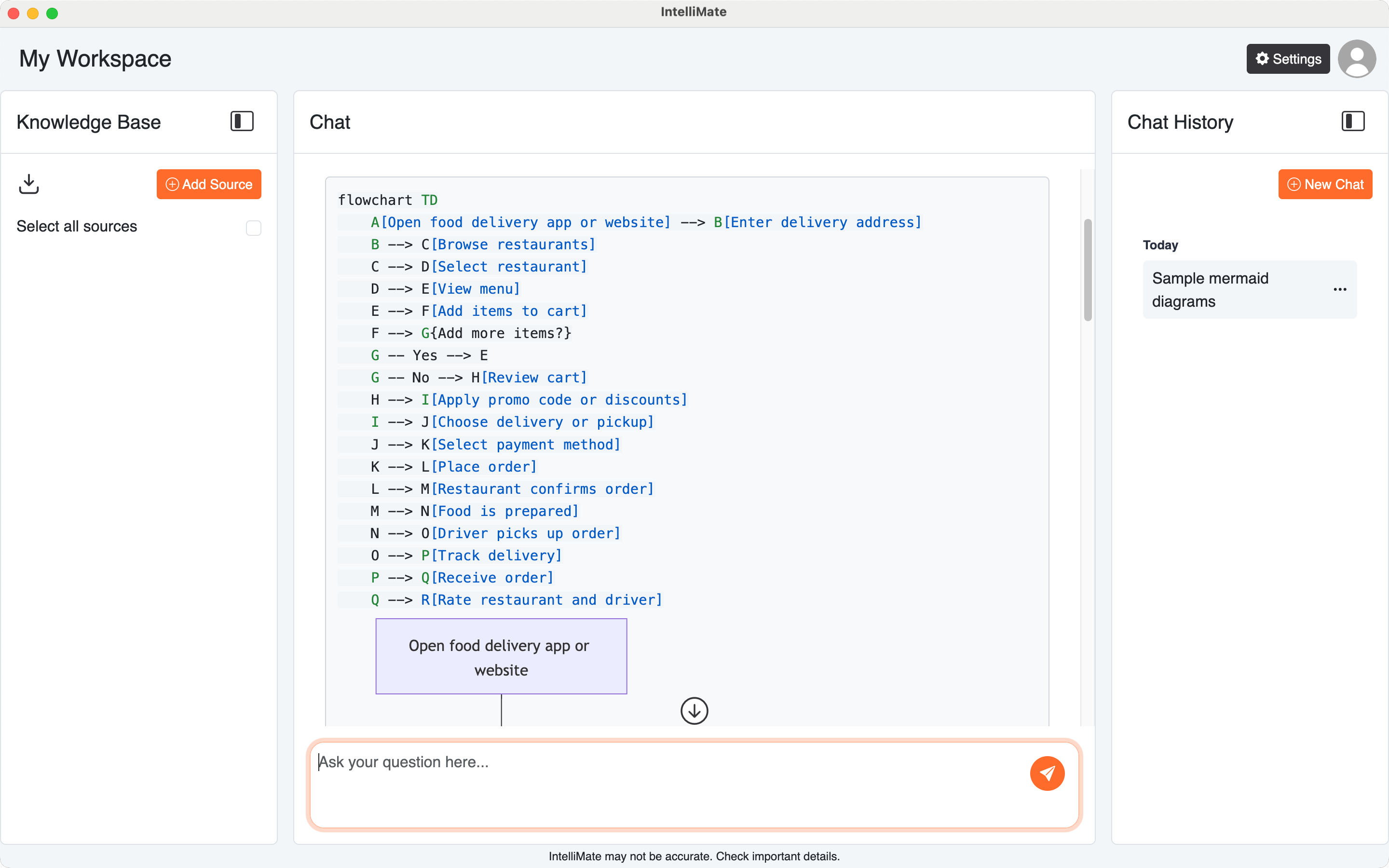Click the Add Source button
The height and width of the screenshot is (868, 1389).
209,184
